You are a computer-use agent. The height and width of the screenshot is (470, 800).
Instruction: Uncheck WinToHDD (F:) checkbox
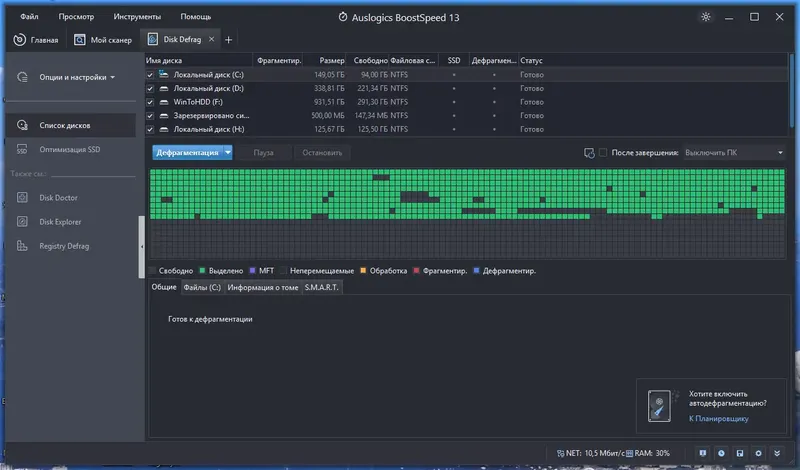(x=150, y=102)
